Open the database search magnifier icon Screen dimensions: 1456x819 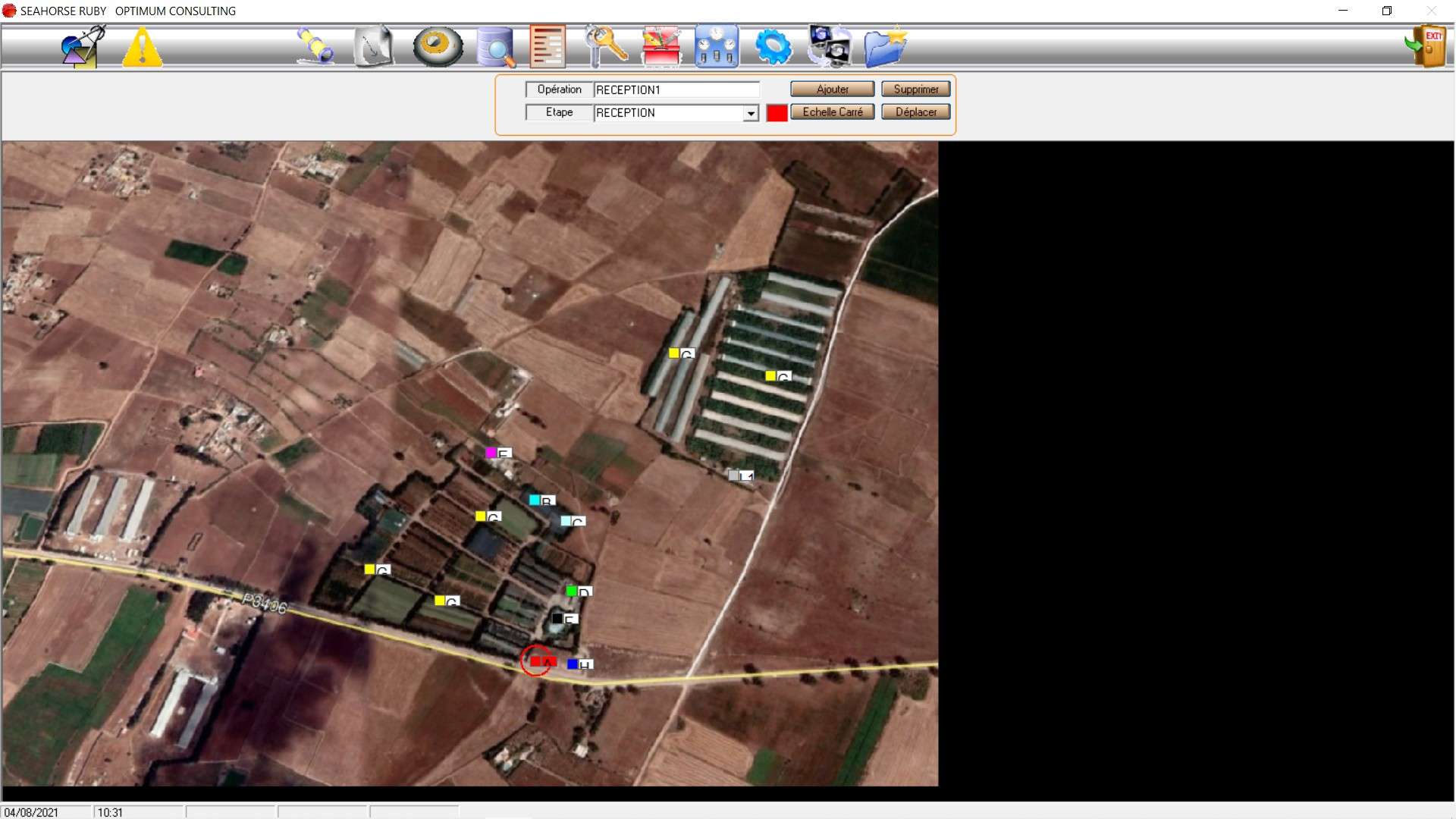(496, 47)
